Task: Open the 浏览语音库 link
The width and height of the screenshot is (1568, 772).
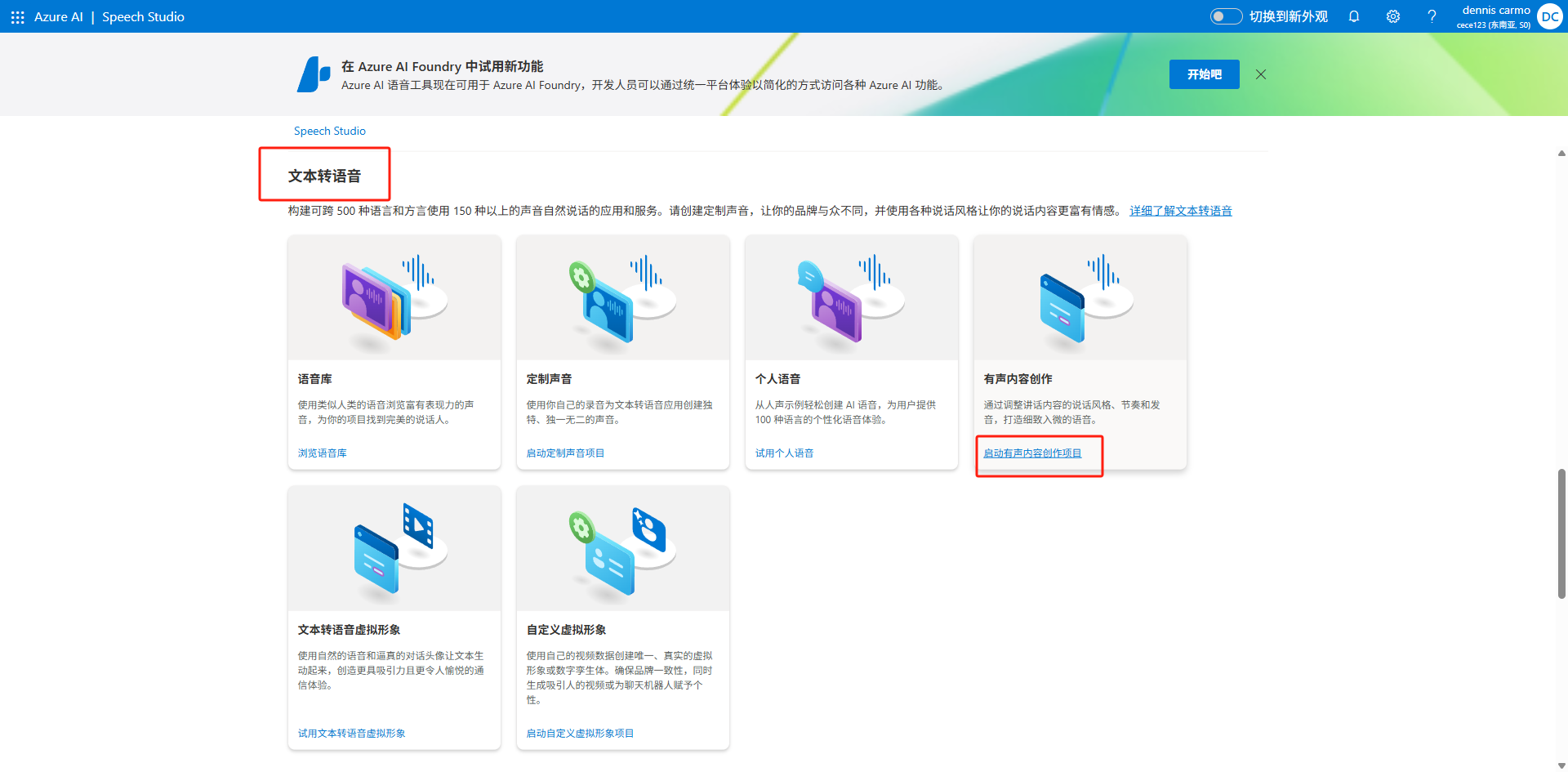Action: point(322,453)
